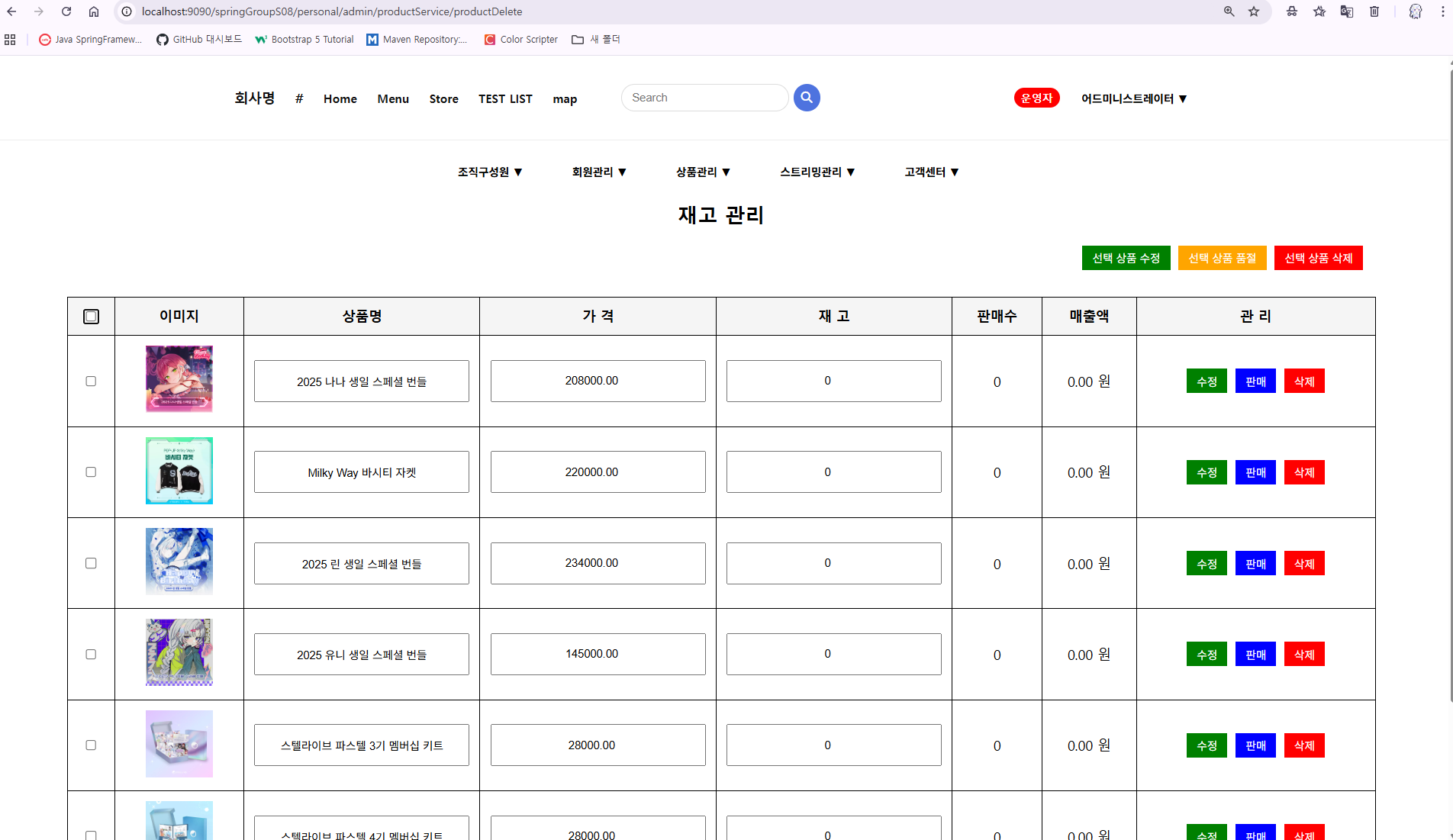Image resolution: width=1453 pixels, height=840 pixels.
Task: Open the GitHub 대시보드 bookmark
Action: (198, 40)
